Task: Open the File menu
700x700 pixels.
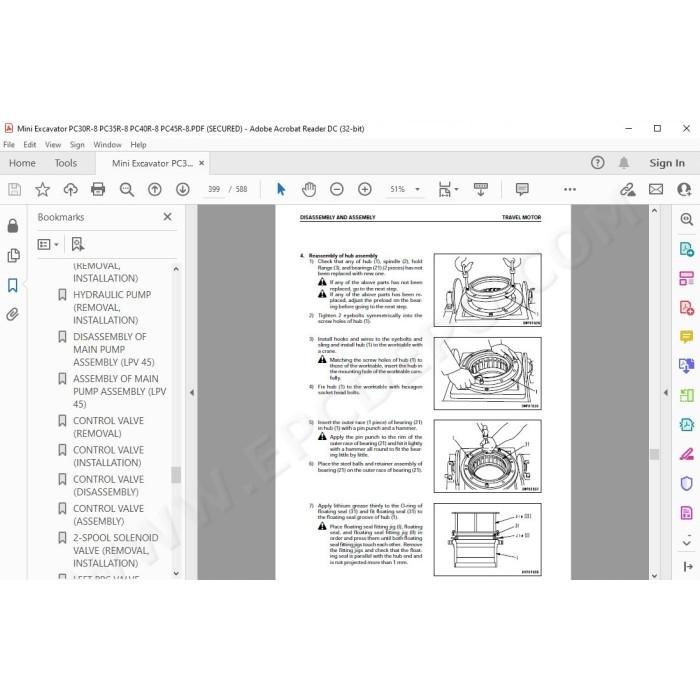Action: pos(9,145)
